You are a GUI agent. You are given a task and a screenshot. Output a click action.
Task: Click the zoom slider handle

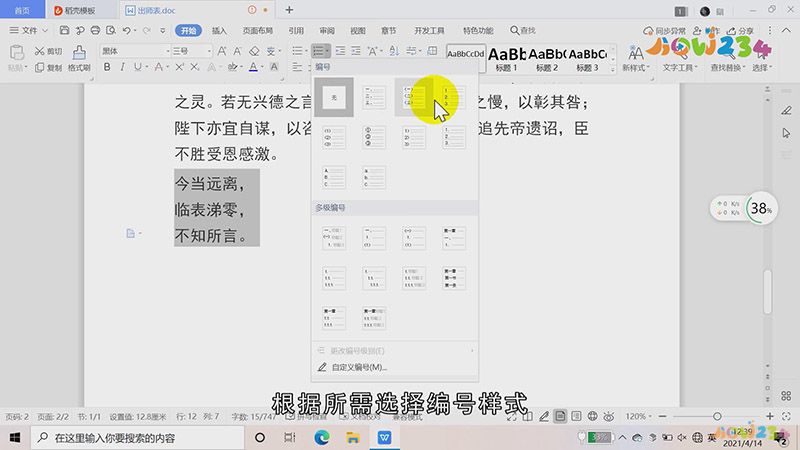pyautogui.click(x=717, y=416)
